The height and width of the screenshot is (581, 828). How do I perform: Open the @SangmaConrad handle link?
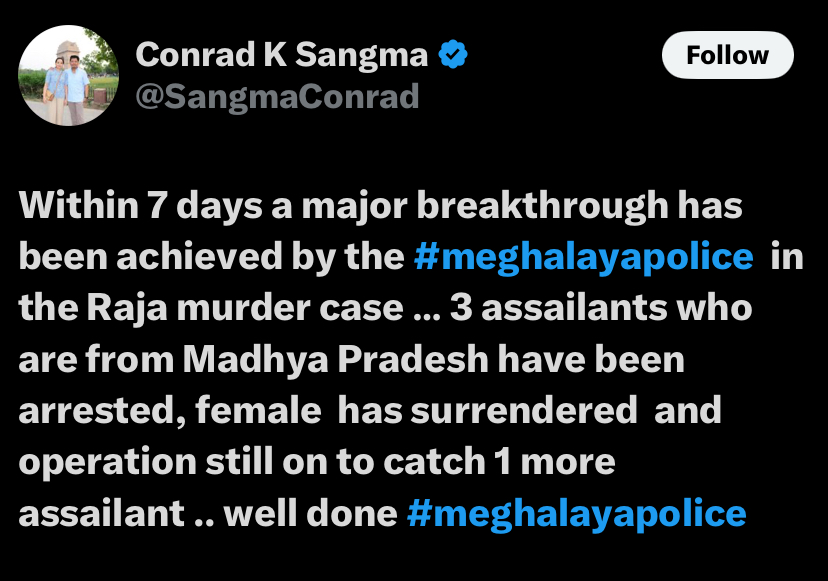[277, 97]
